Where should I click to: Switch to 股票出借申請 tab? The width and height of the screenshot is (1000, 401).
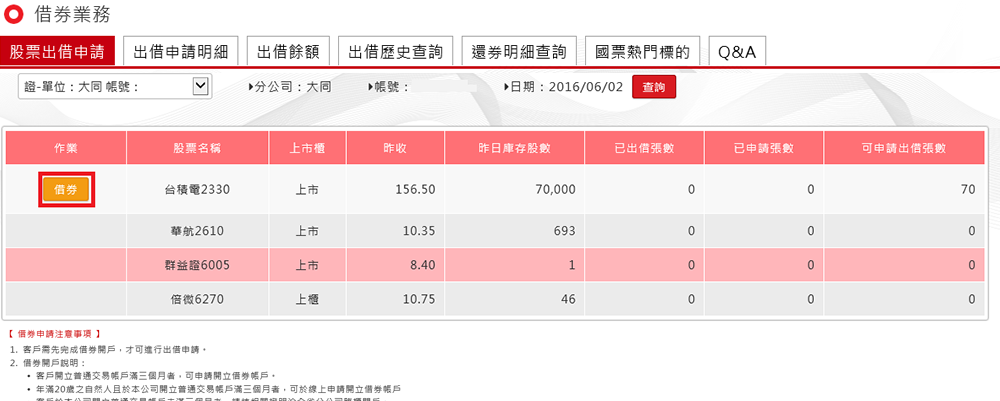pyautogui.click(x=57, y=52)
